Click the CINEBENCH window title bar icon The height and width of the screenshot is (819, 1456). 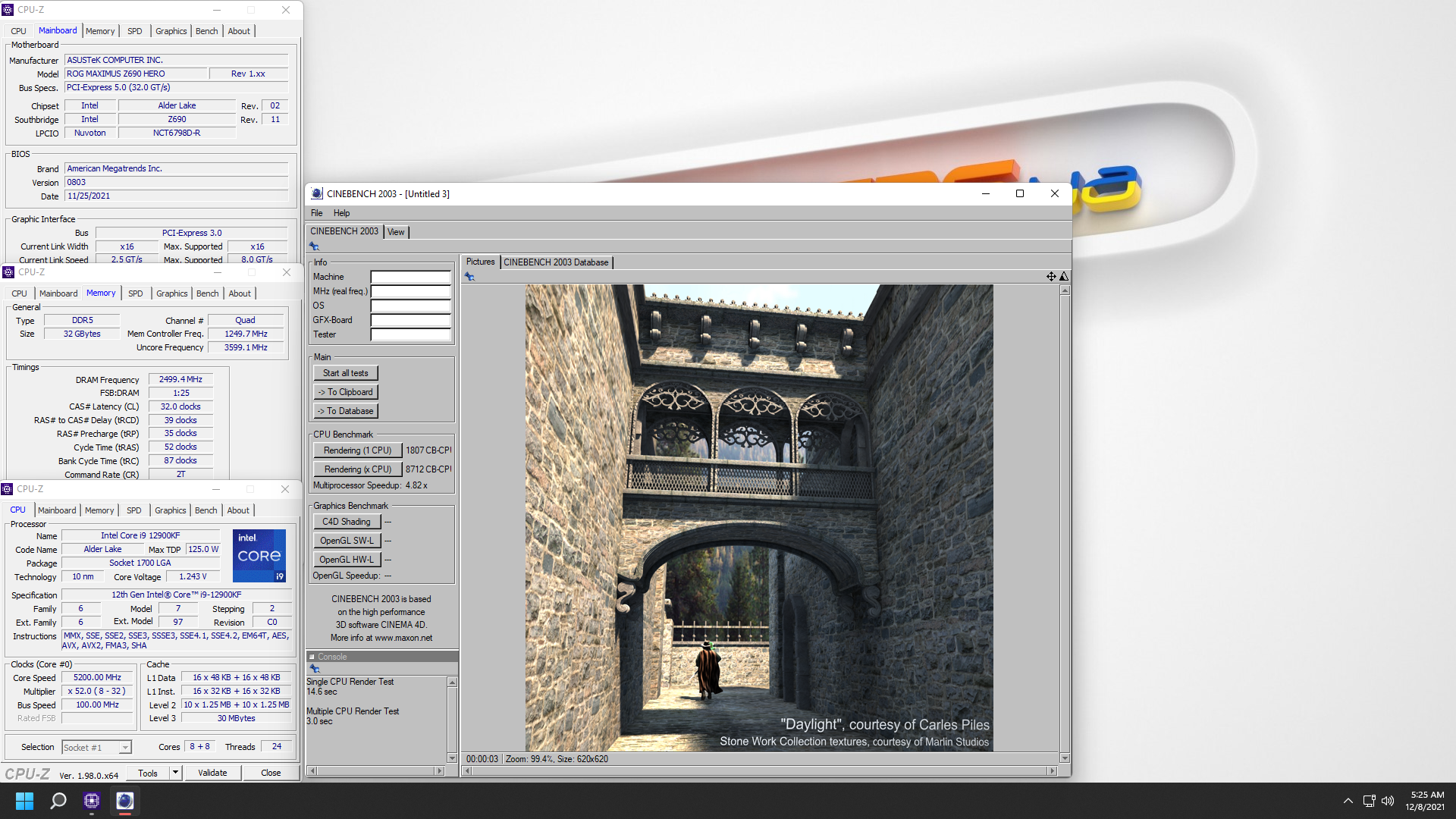(x=317, y=194)
